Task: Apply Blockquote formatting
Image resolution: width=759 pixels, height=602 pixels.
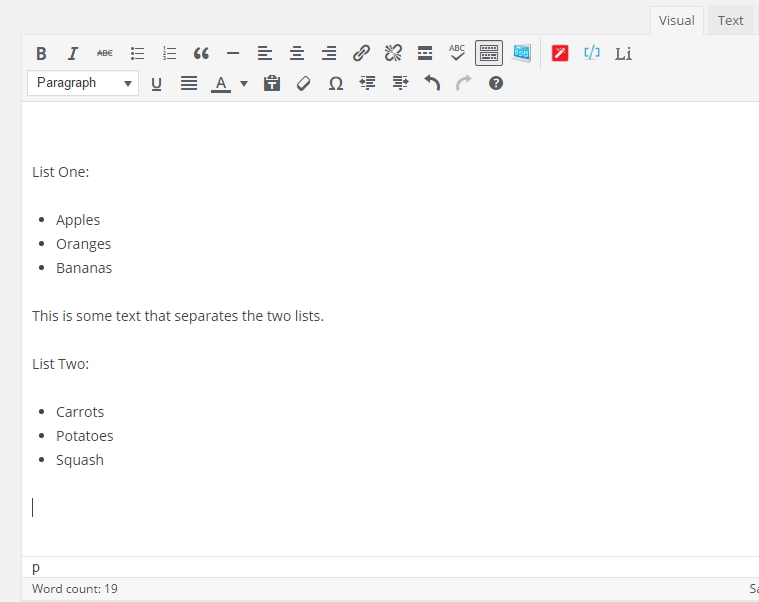Action: click(201, 53)
